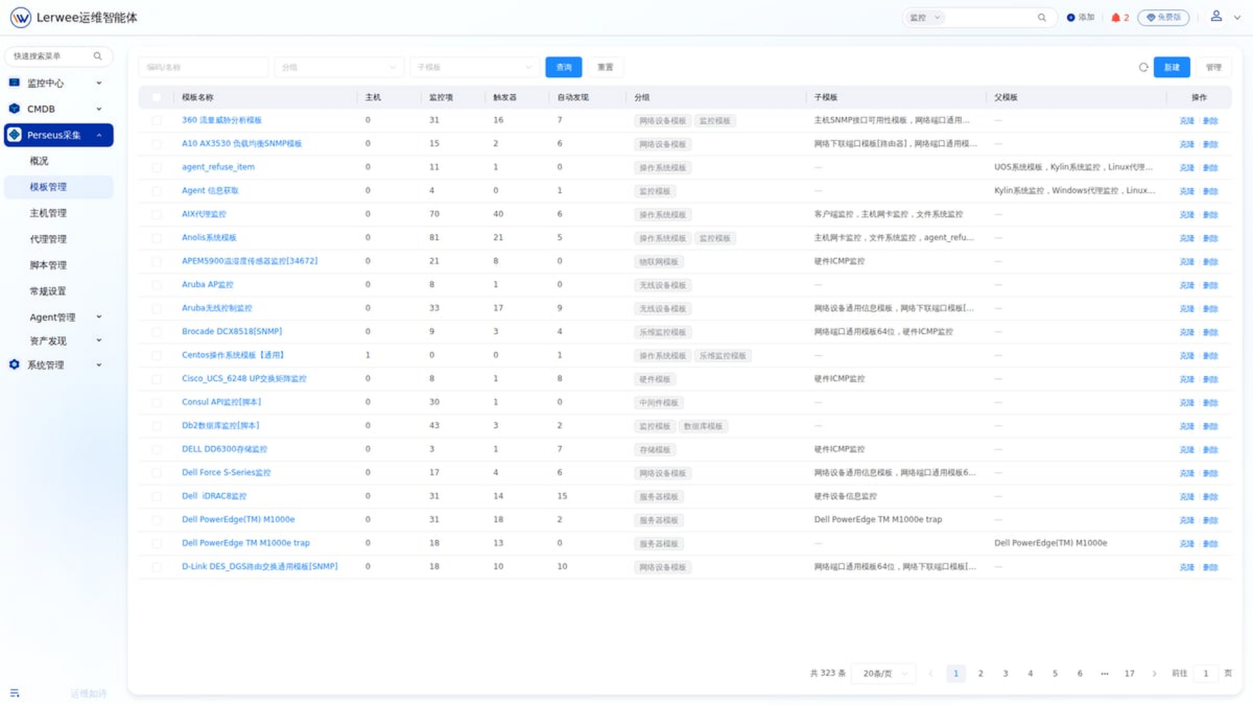Tick the select-all checkbox in table header
This screenshot has width=1254, height=705.
[156, 98]
